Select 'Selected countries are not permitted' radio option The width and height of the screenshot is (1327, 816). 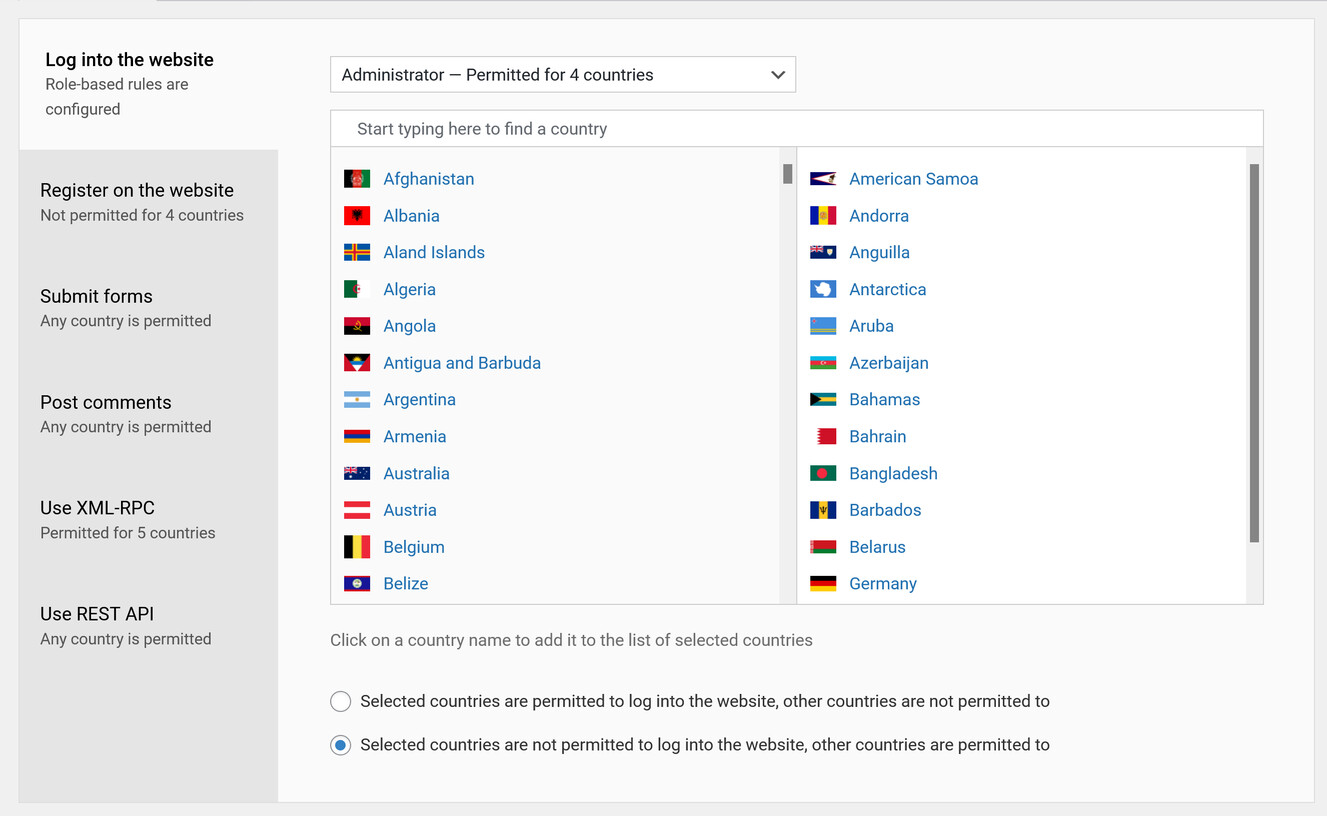point(341,745)
